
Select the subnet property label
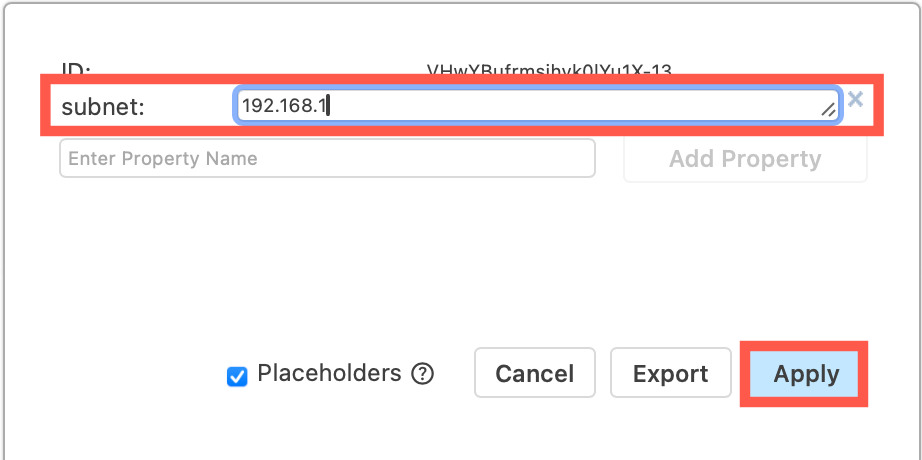pos(103,106)
